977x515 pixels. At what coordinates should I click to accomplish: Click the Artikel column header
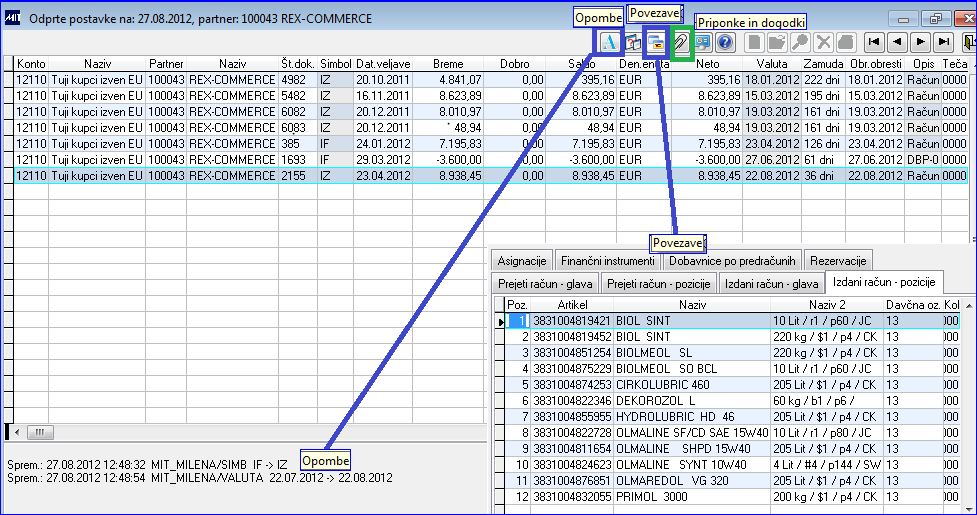572,304
